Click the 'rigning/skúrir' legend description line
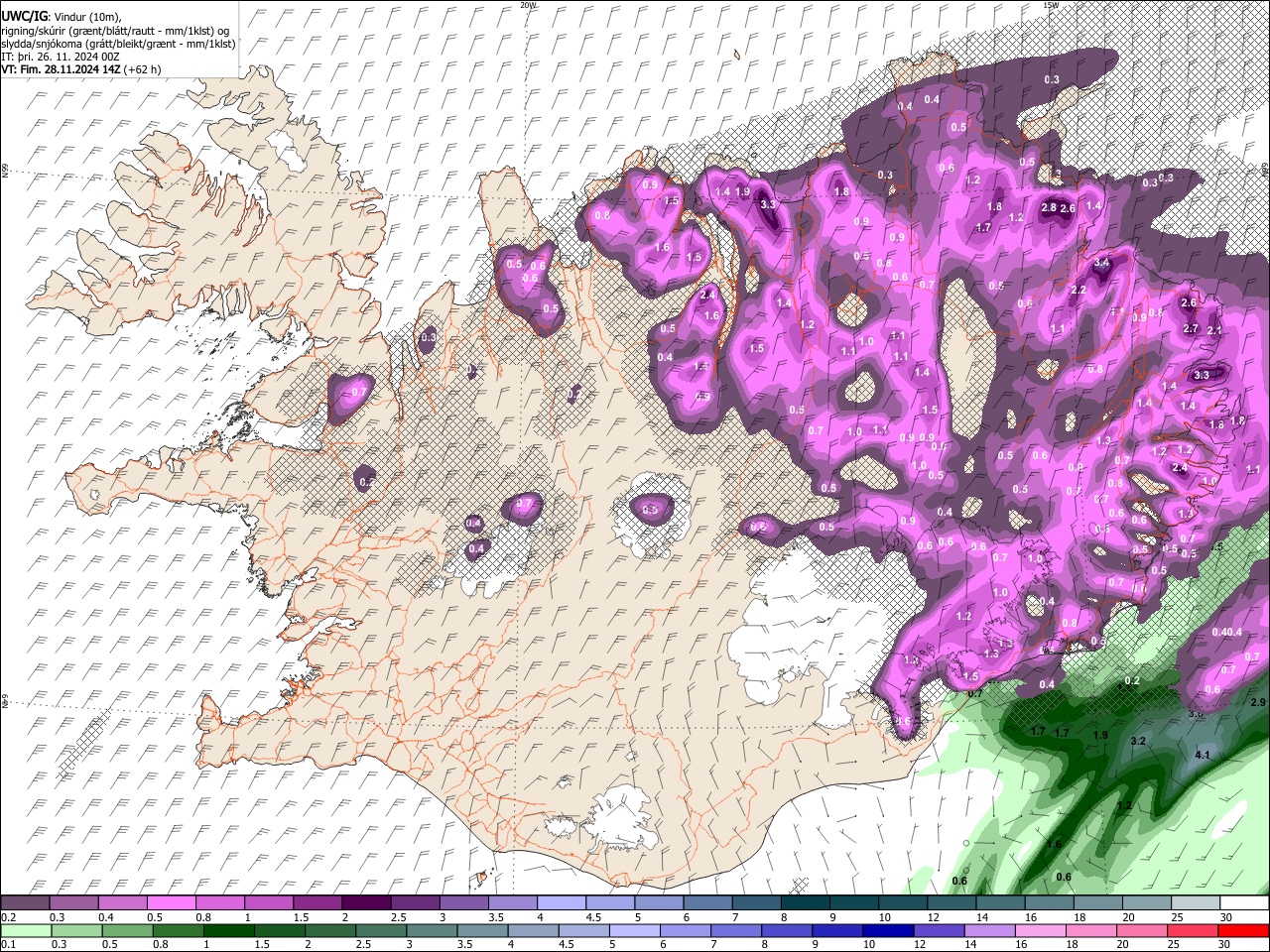1270x952 pixels. pyautogui.click(x=116, y=31)
